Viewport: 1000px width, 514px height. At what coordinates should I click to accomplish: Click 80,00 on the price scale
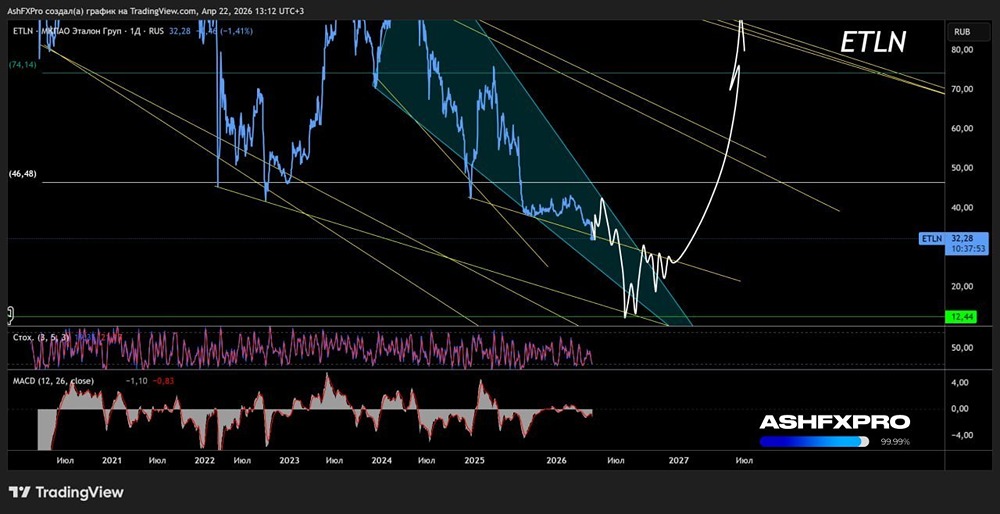point(962,50)
